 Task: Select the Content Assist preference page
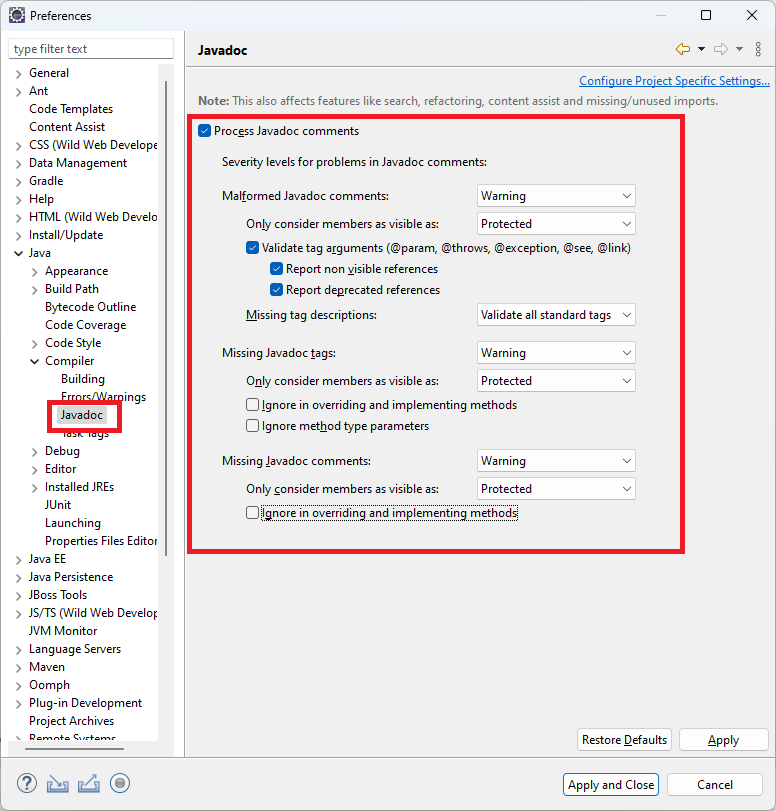(67, 127)
